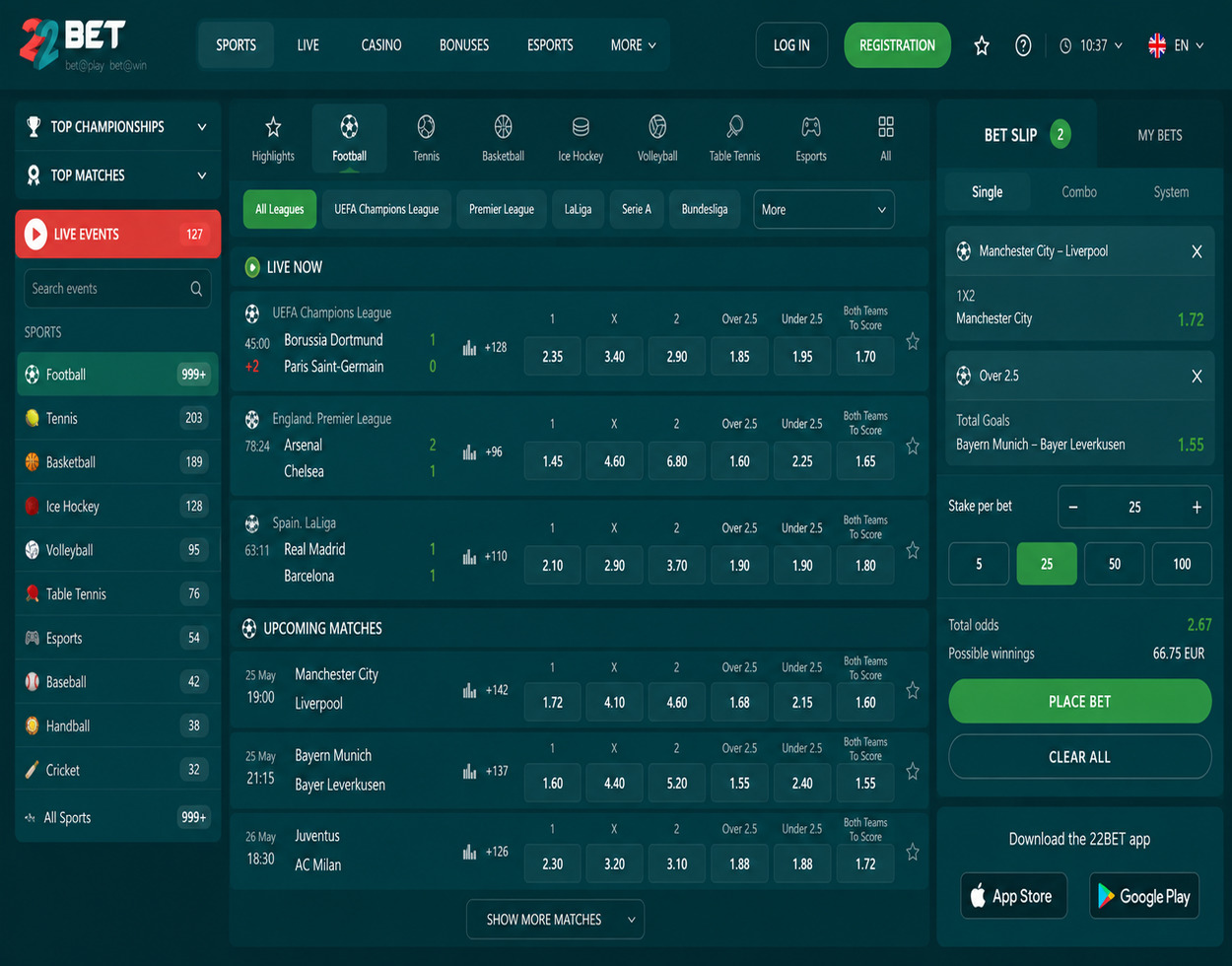Switch to MY BETS tab

pos(1159,135)
